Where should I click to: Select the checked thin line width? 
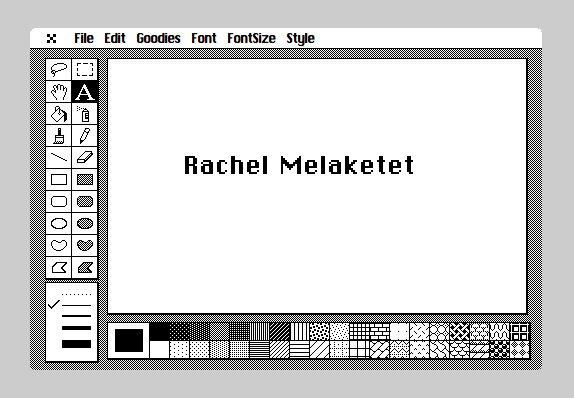click(76, 305)
